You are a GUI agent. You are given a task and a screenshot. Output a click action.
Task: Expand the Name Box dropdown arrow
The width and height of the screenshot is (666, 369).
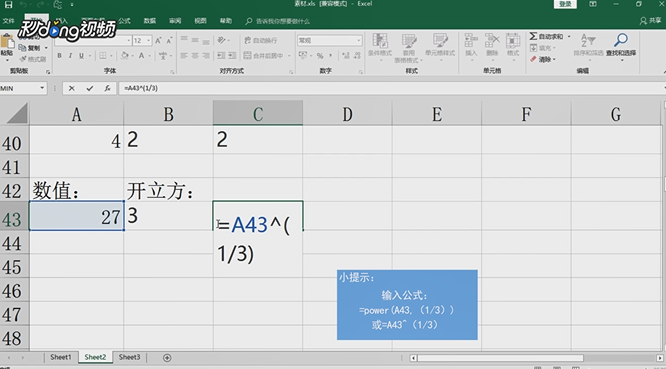[x=42, y=88]
